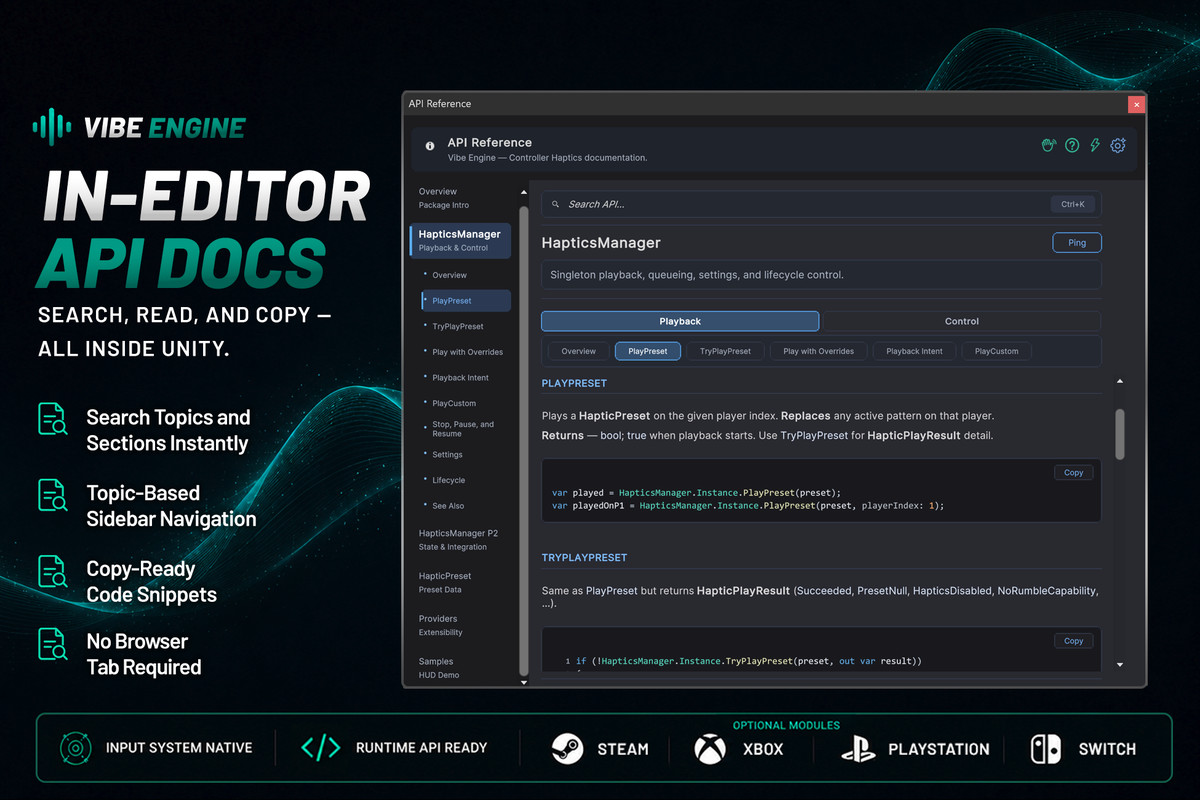Screen dimensions: 1200x800
Task: Click the info icon beside API Reference
Action: pyautogui.click(x=430, y=146)
